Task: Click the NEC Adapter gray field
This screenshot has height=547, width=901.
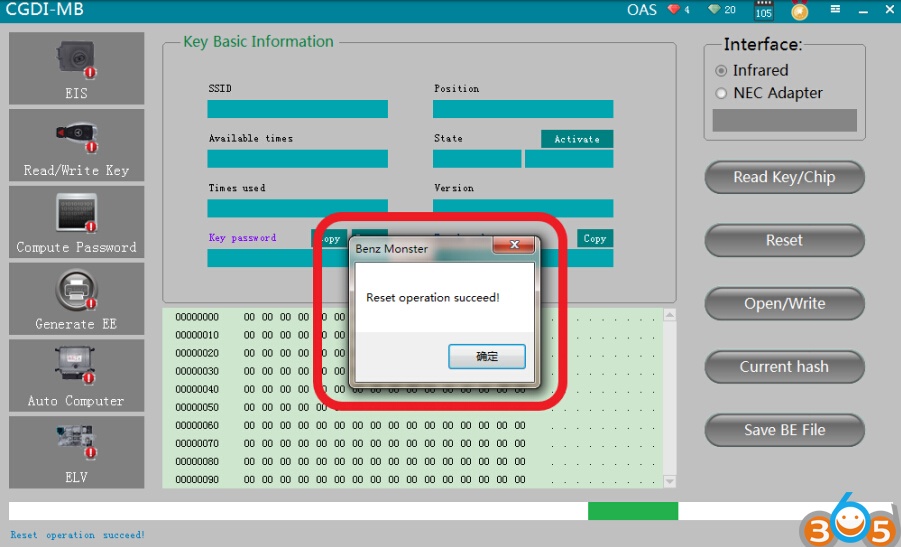Action: pos(784,121)
